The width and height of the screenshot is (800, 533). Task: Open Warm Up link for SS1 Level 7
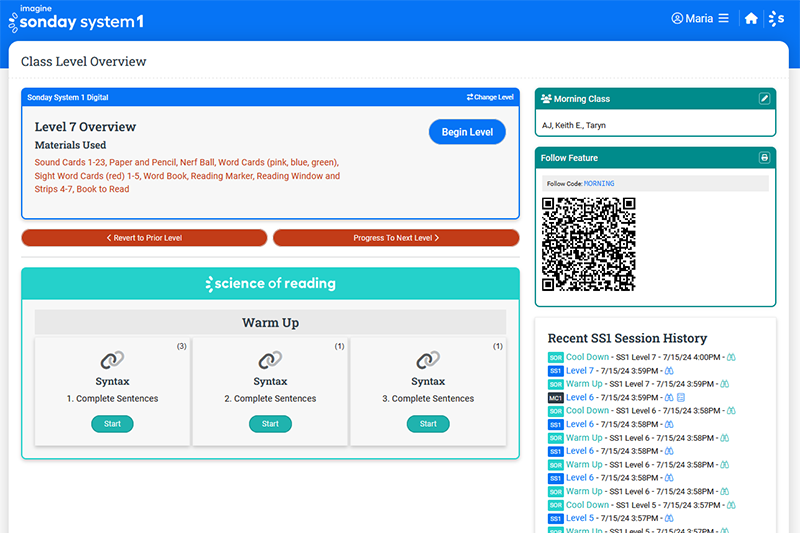coord(584,384)
